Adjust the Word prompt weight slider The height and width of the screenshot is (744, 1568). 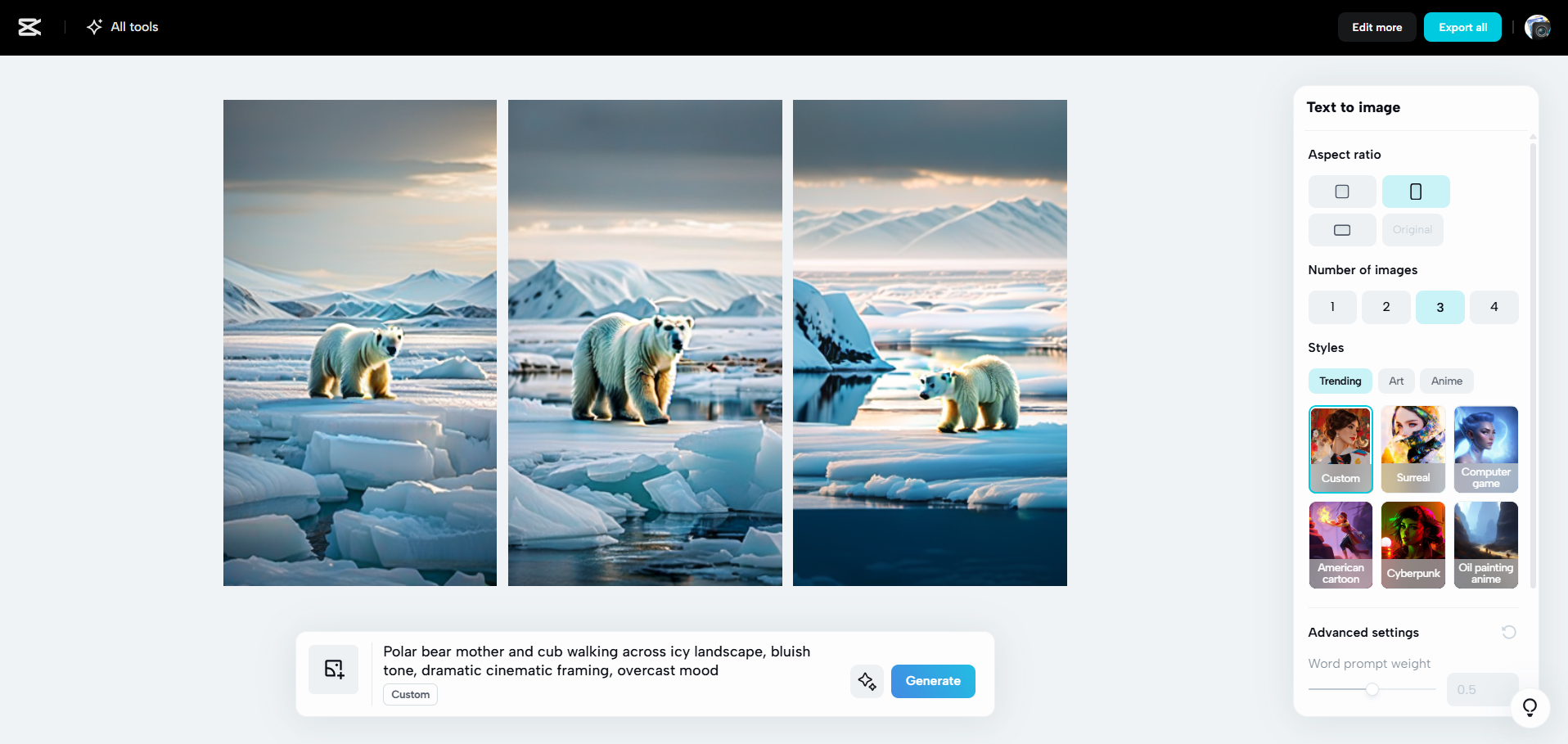point(1371,689)
